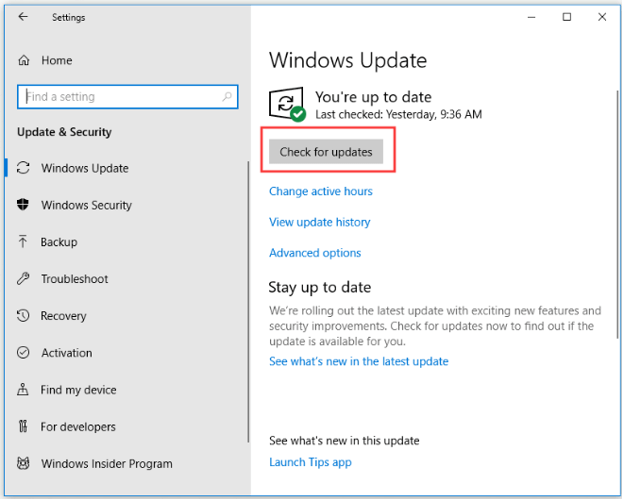Click the For developers tools icon

pos(23,426)
